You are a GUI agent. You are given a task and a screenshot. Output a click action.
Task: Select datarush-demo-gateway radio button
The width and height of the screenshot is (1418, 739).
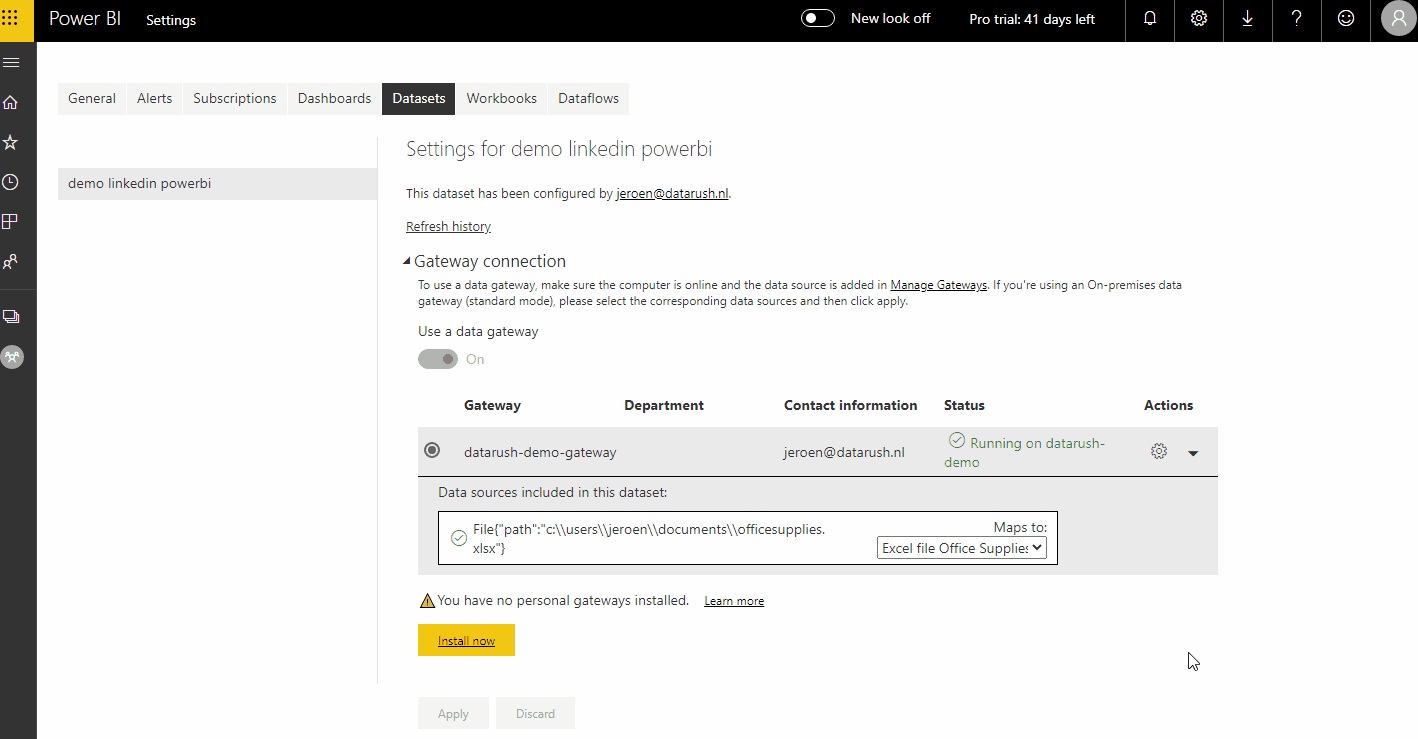click(432, 450)
